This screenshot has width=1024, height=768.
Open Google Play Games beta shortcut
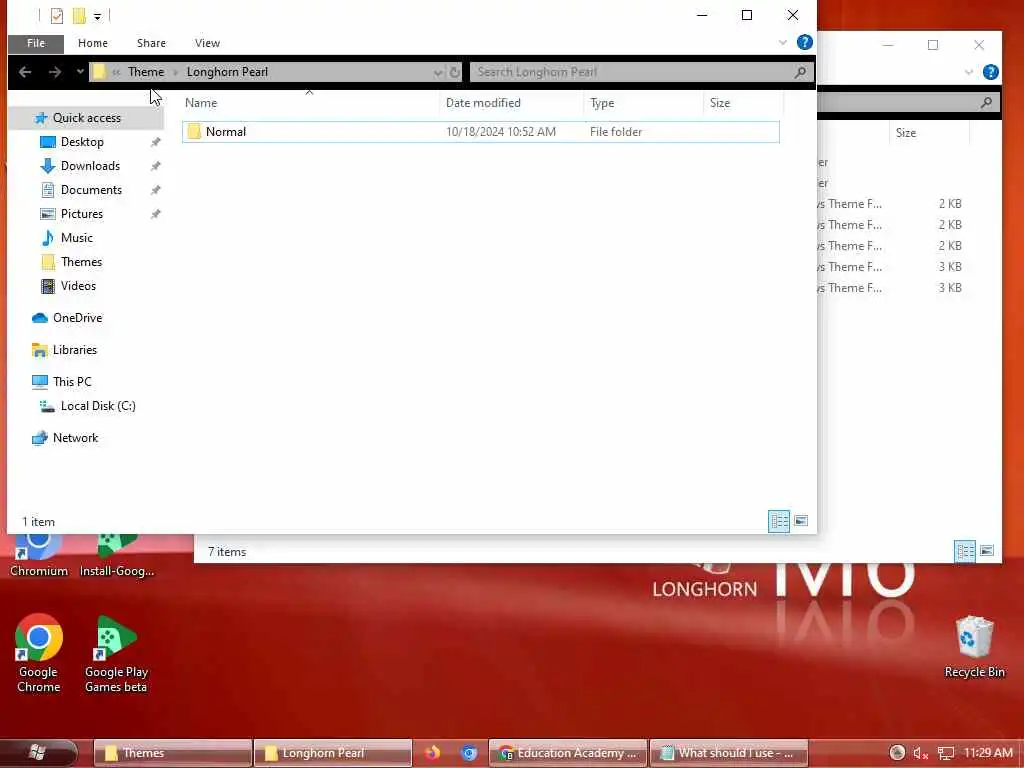[x=116, y=654]
